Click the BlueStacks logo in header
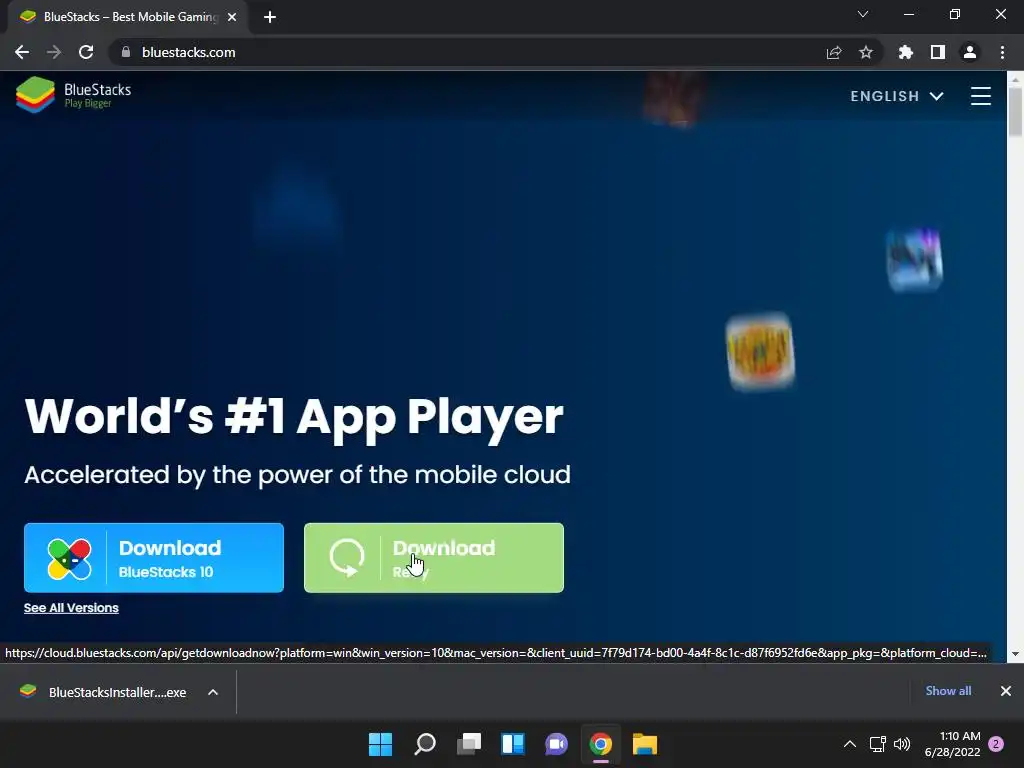This screenshot has width=1024, height=768. pos(73,95)
